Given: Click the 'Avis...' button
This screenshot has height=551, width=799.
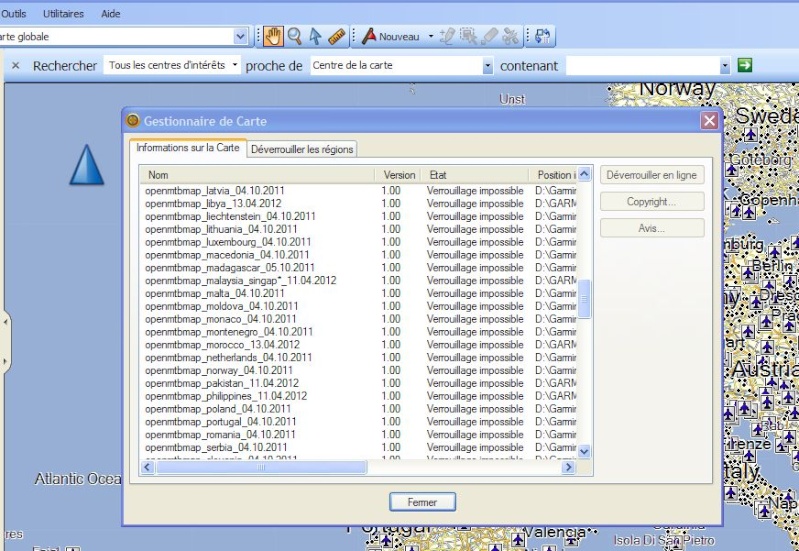Looking at the screenshot, I should [x=652, y=228].
